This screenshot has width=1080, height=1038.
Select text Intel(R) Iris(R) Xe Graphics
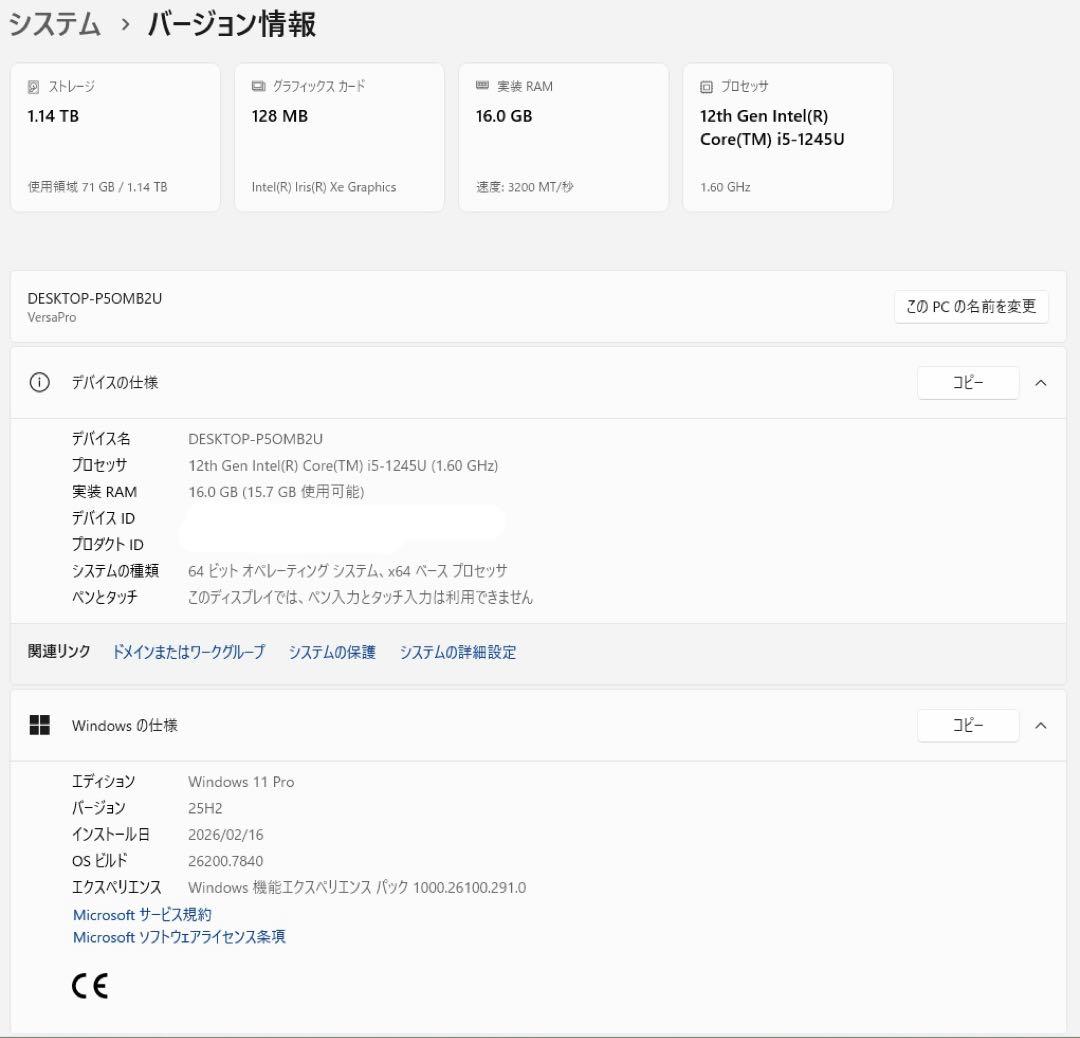(x=324, y=187)
